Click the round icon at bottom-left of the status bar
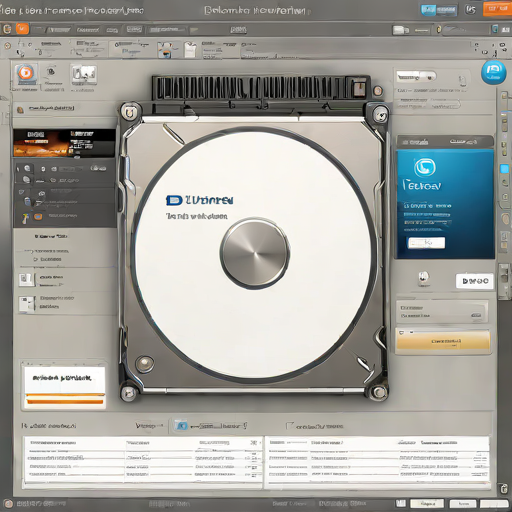Screen dimensions: 512x512 (x=8, y=503)
